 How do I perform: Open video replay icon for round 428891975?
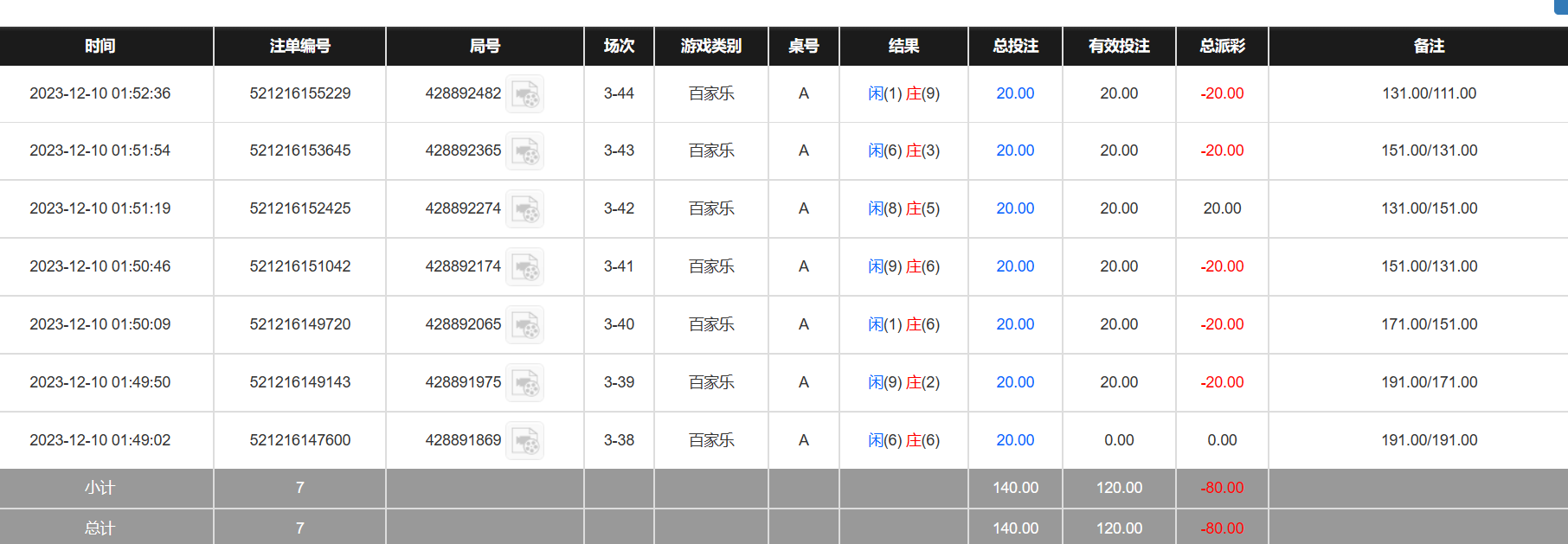coord(524,382)
